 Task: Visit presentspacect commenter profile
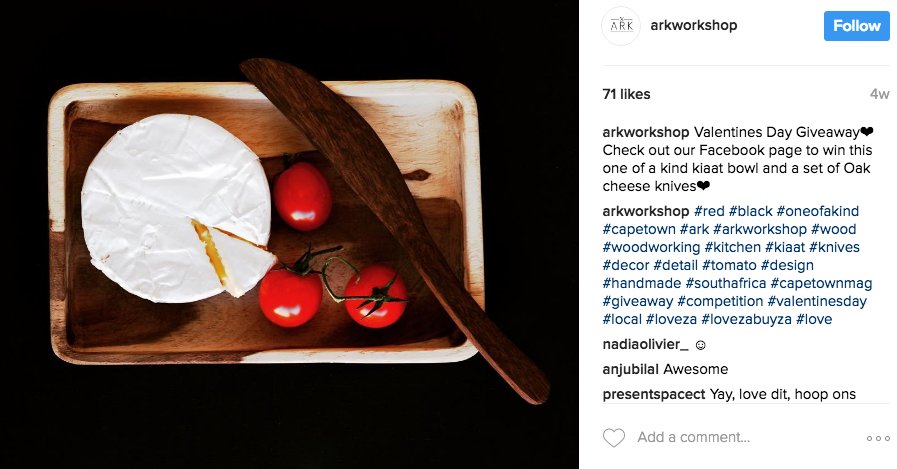click(654, 395)
